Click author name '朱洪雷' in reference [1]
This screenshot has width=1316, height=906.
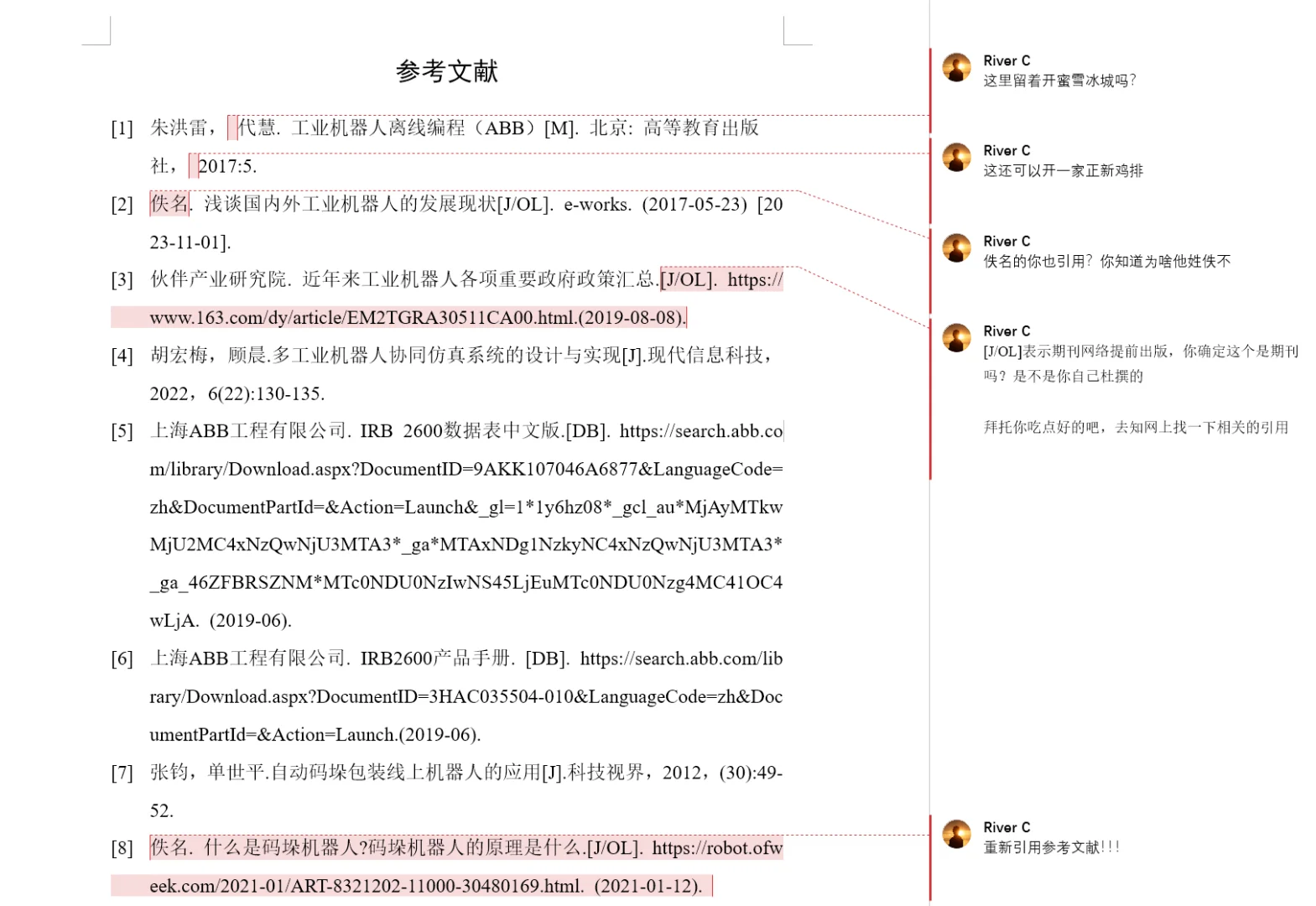click(179, 128)
